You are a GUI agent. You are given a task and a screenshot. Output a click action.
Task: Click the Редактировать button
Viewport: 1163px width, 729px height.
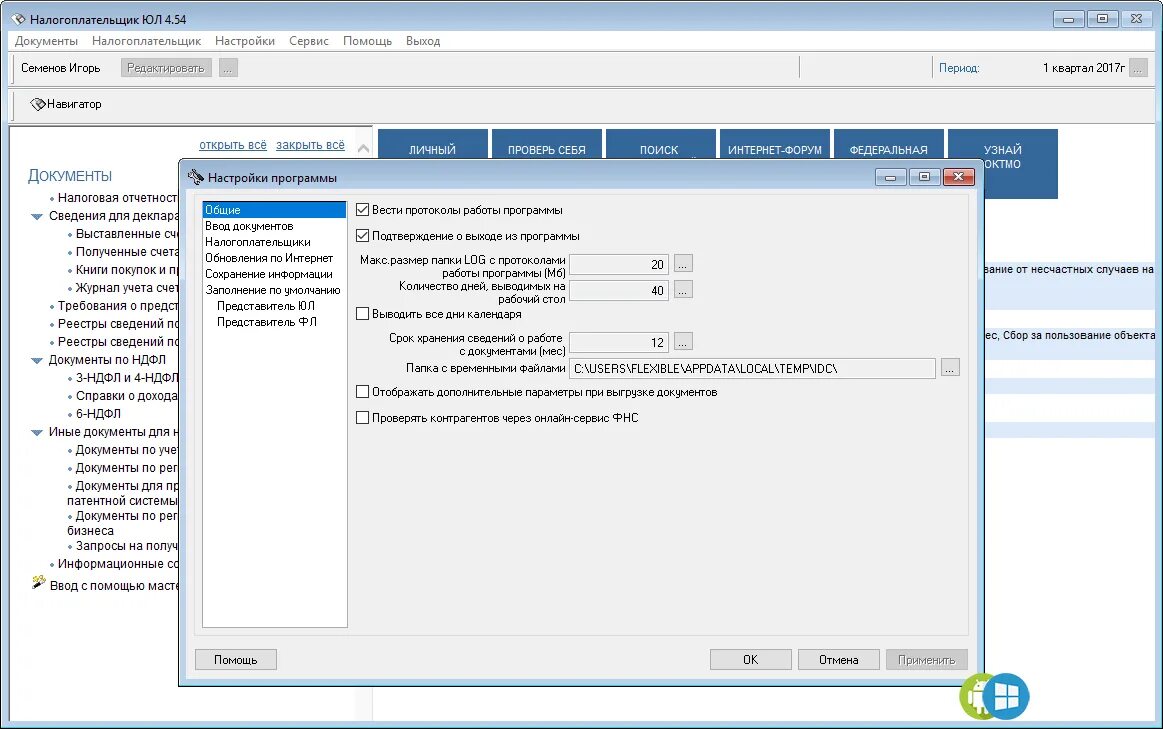coord(165,68)
